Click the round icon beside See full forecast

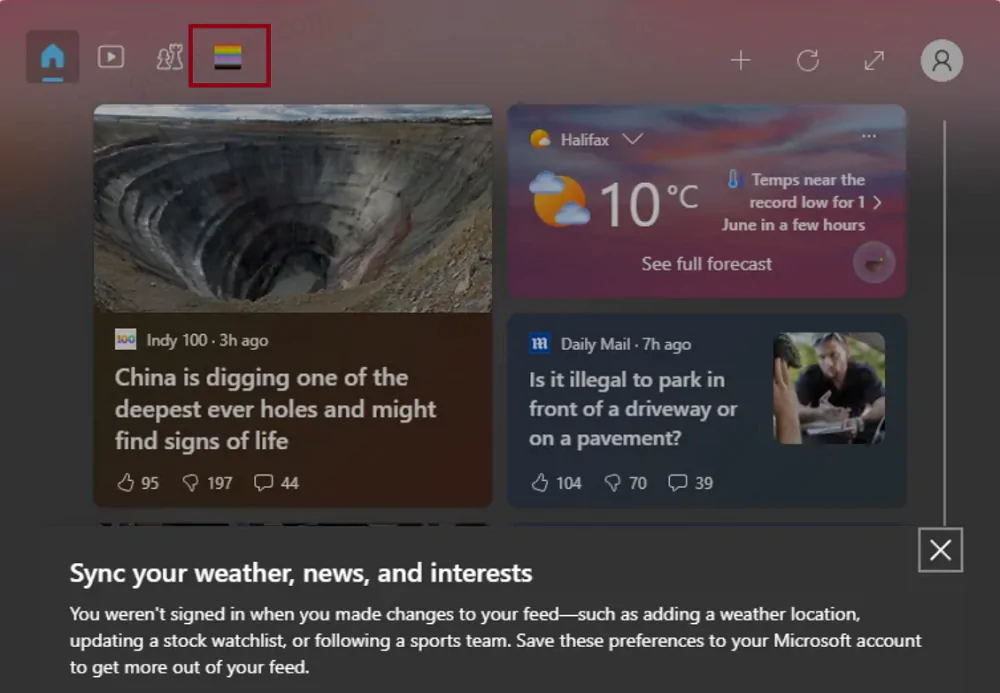click(x=874, y=263)
